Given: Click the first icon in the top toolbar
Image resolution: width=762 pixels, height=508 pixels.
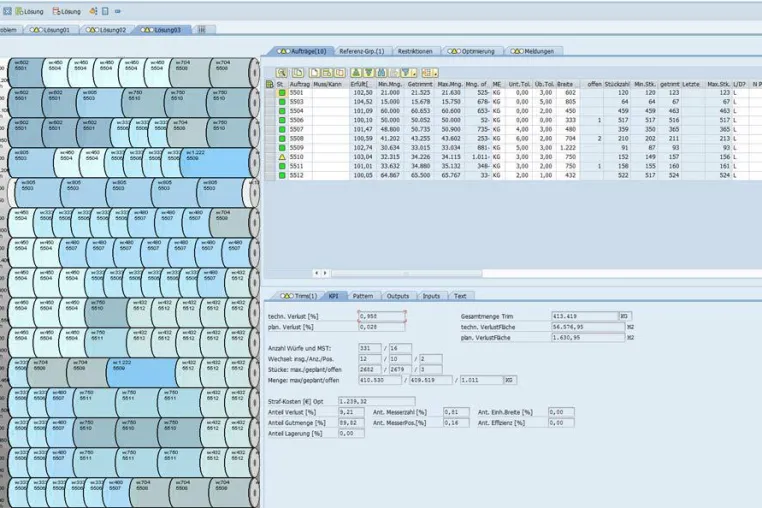Looking at the screenshot, I should (7, 11).
